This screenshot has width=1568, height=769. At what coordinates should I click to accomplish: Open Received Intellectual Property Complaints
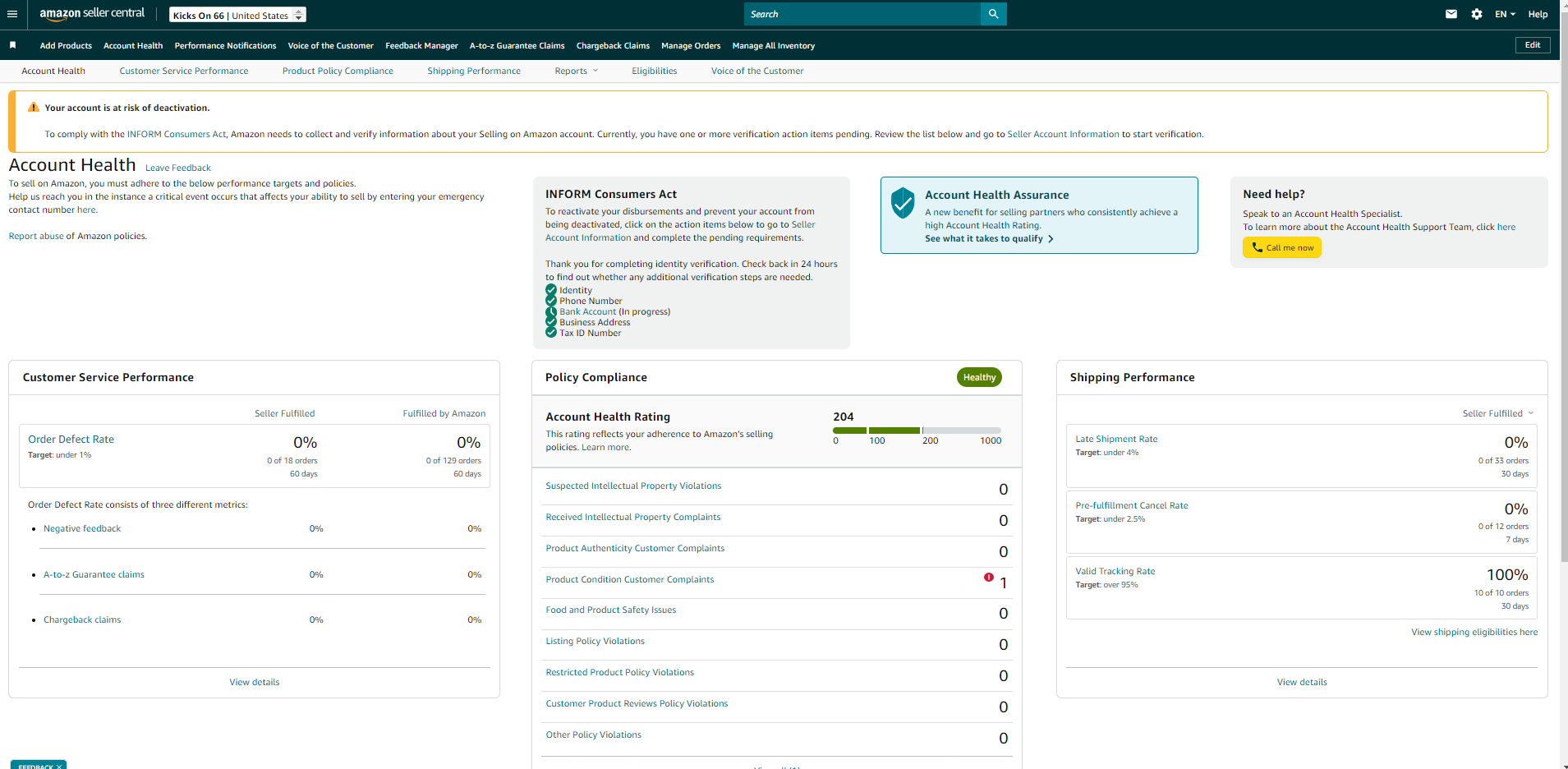click(633, 518)
